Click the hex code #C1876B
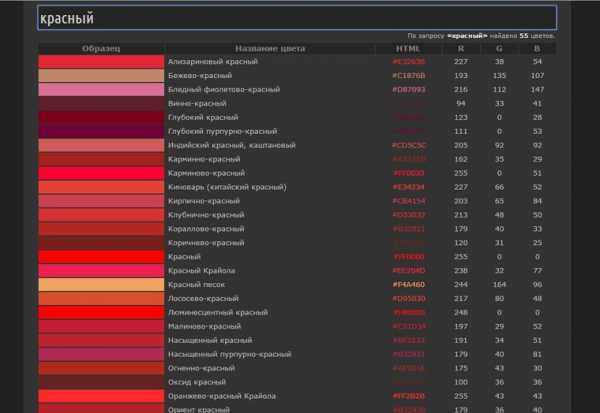This screenshot has height=413, width=600. pos(408,76)
